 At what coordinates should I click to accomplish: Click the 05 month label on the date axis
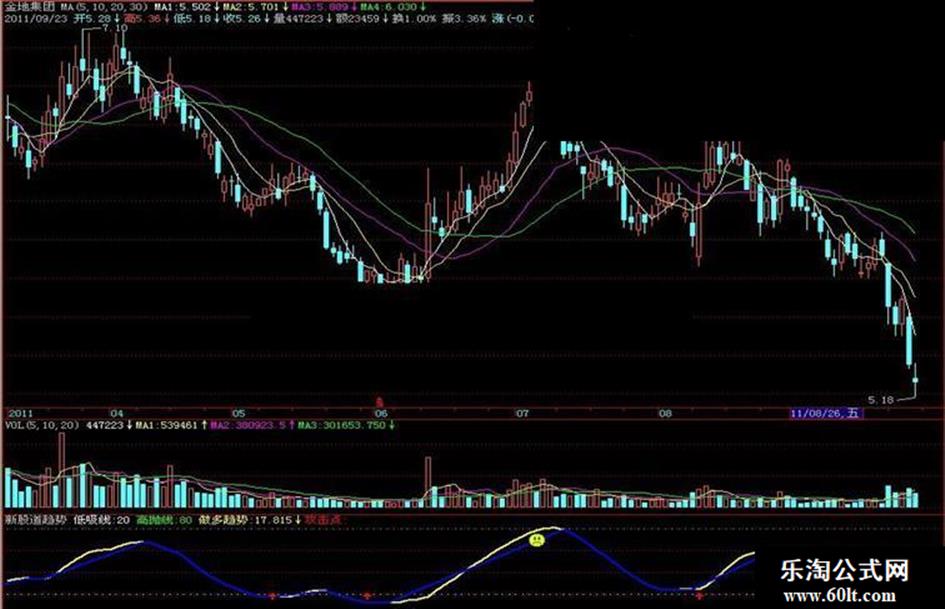pos(239,414)
